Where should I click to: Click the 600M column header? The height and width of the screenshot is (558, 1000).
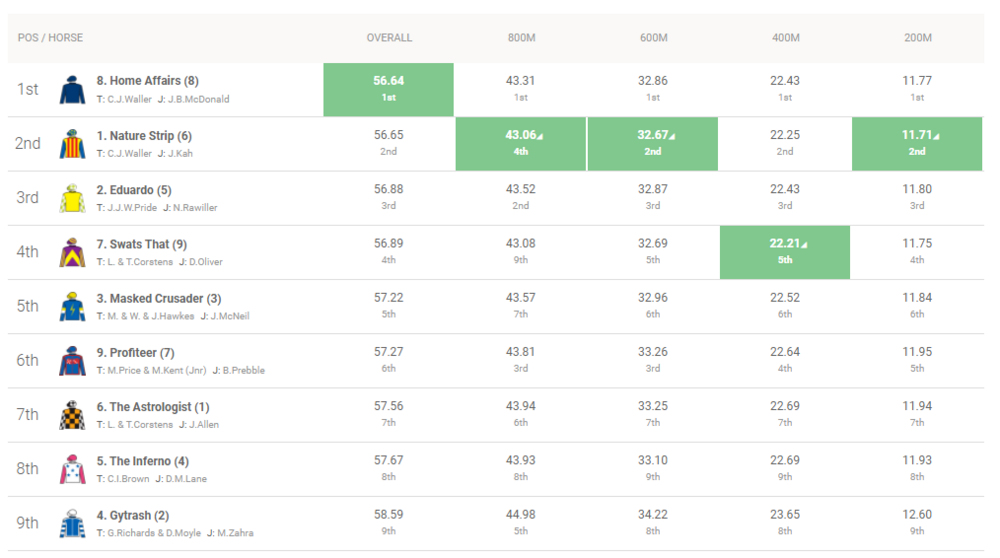[x=653, y=38]
